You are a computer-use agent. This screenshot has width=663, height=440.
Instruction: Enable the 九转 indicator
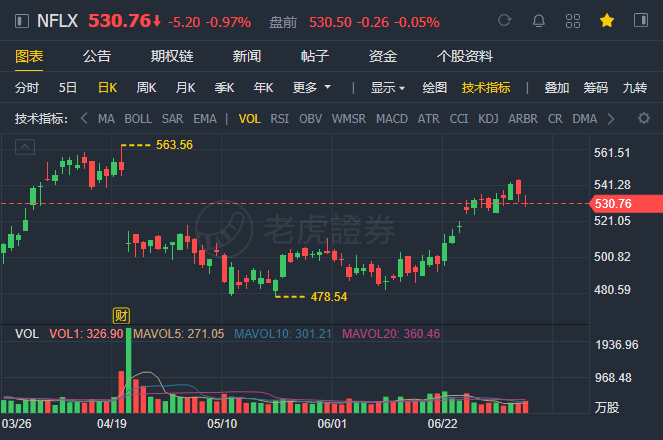(635, 88)
